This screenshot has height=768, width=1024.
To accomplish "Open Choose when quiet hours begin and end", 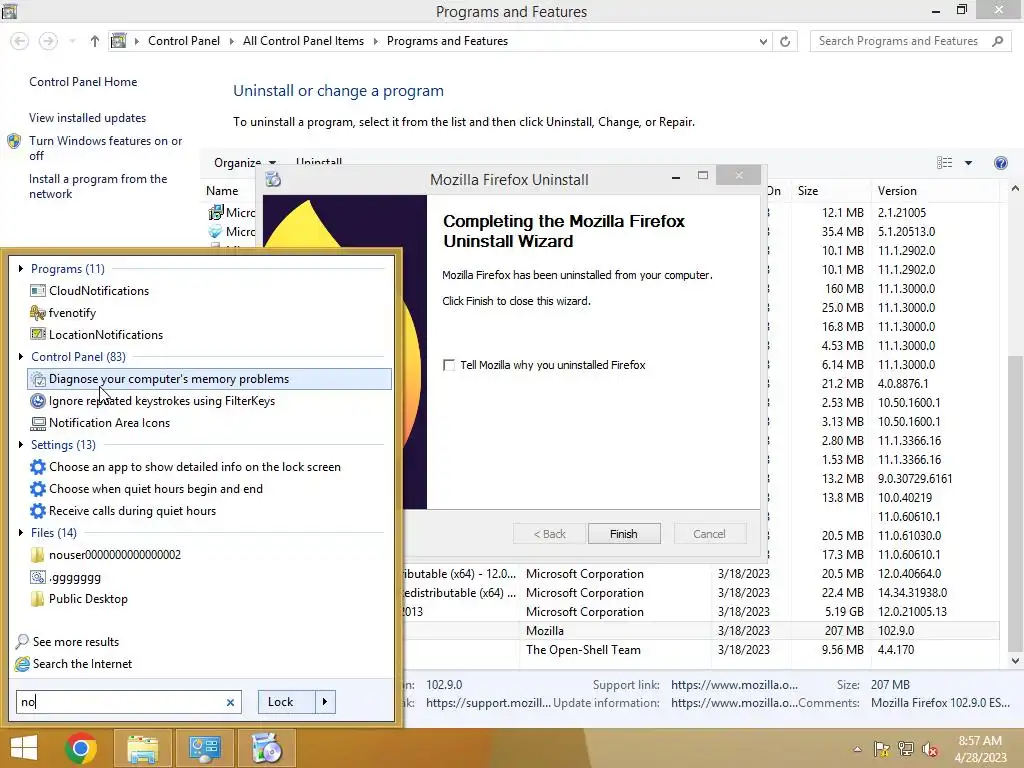I will click(209, 488).
